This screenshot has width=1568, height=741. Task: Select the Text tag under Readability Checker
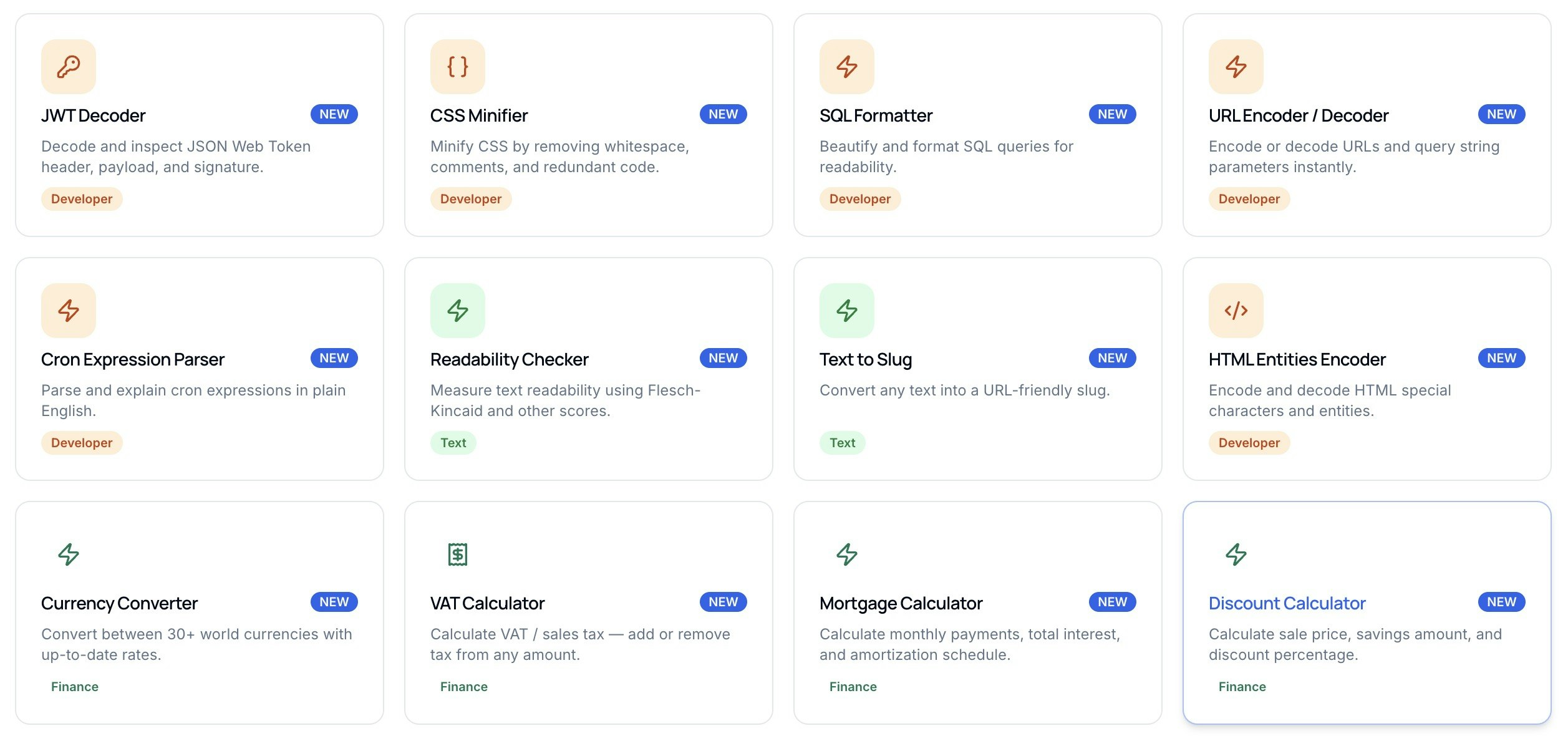click(453, 442)
